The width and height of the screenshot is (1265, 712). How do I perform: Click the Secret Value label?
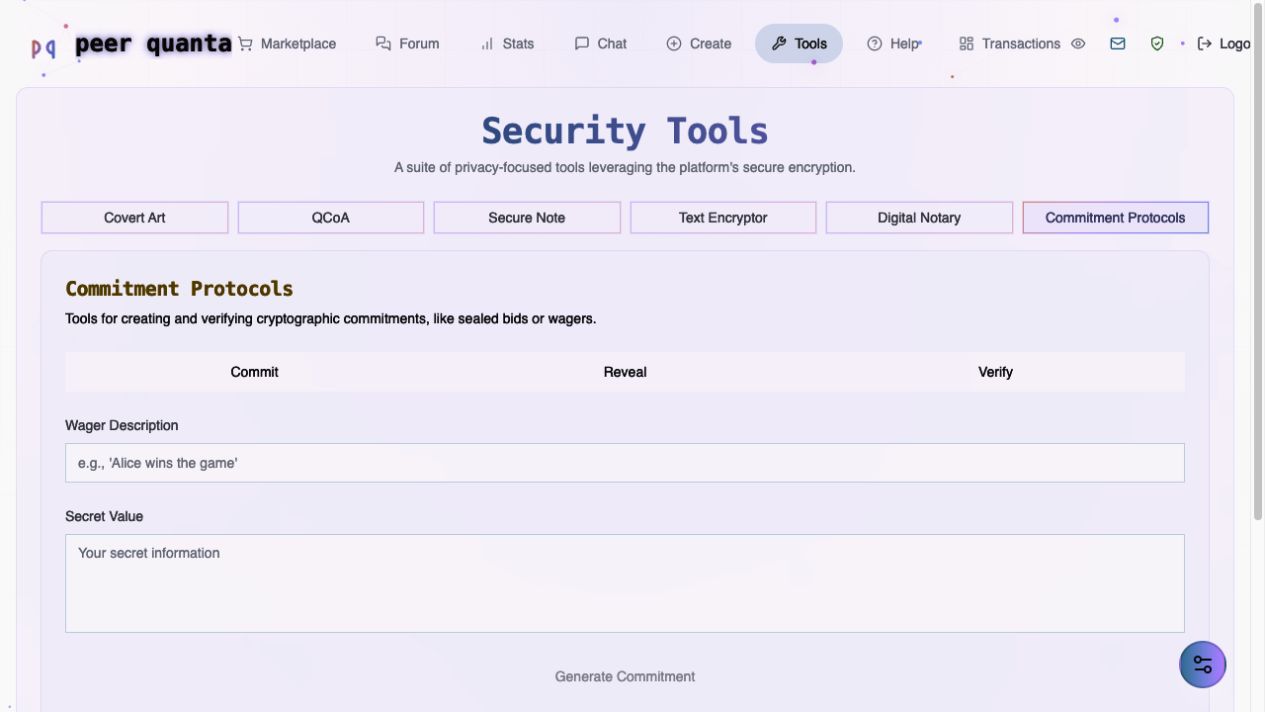104,516
